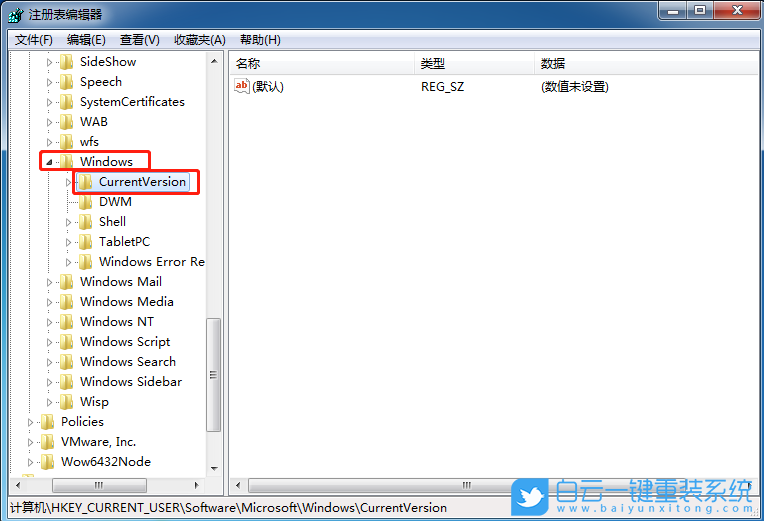Click the Policies folder icon
This screenshot has width=764, height=521.
pyautogui.click(x=47, y=422)
